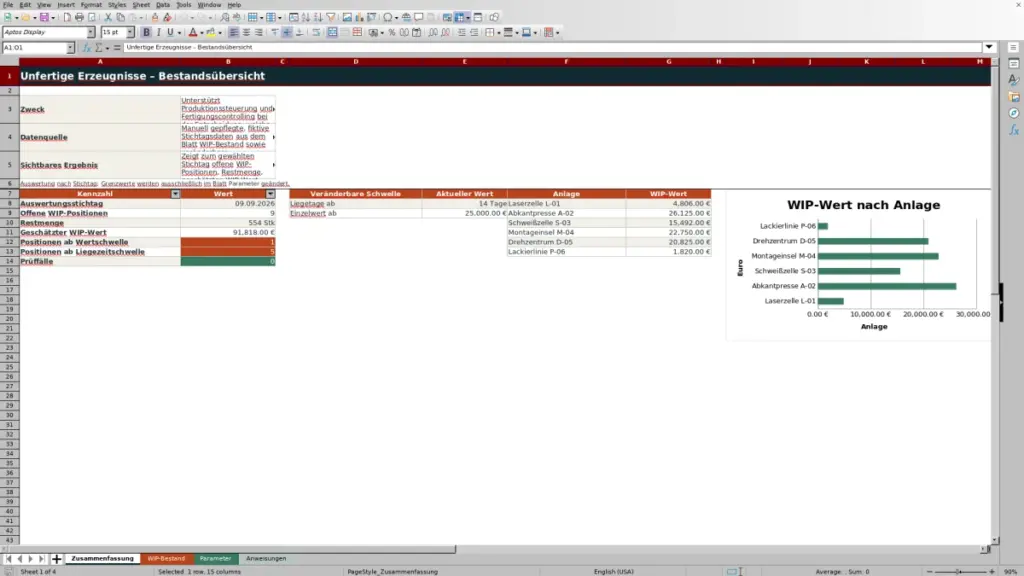
Task: Click the Cut scissors icon
Action: click(108, 18)
